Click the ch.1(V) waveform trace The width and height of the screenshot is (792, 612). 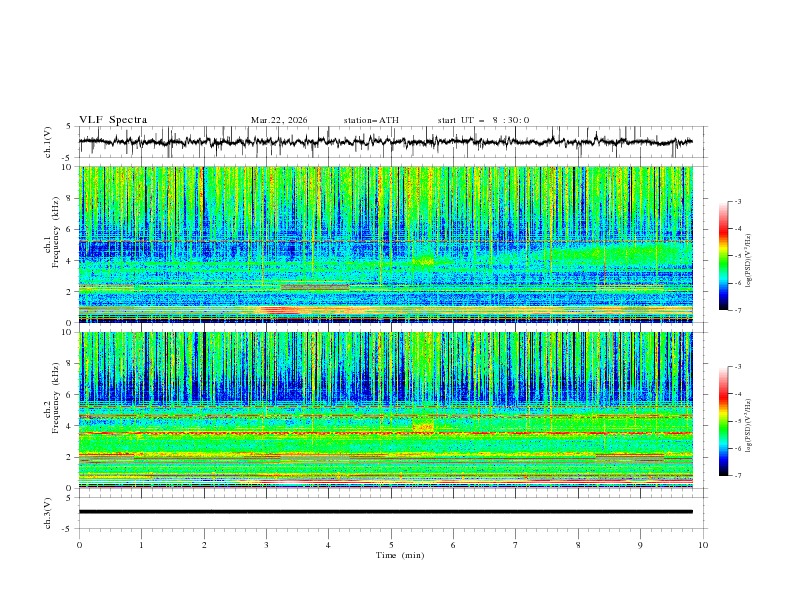coord(385,142)
